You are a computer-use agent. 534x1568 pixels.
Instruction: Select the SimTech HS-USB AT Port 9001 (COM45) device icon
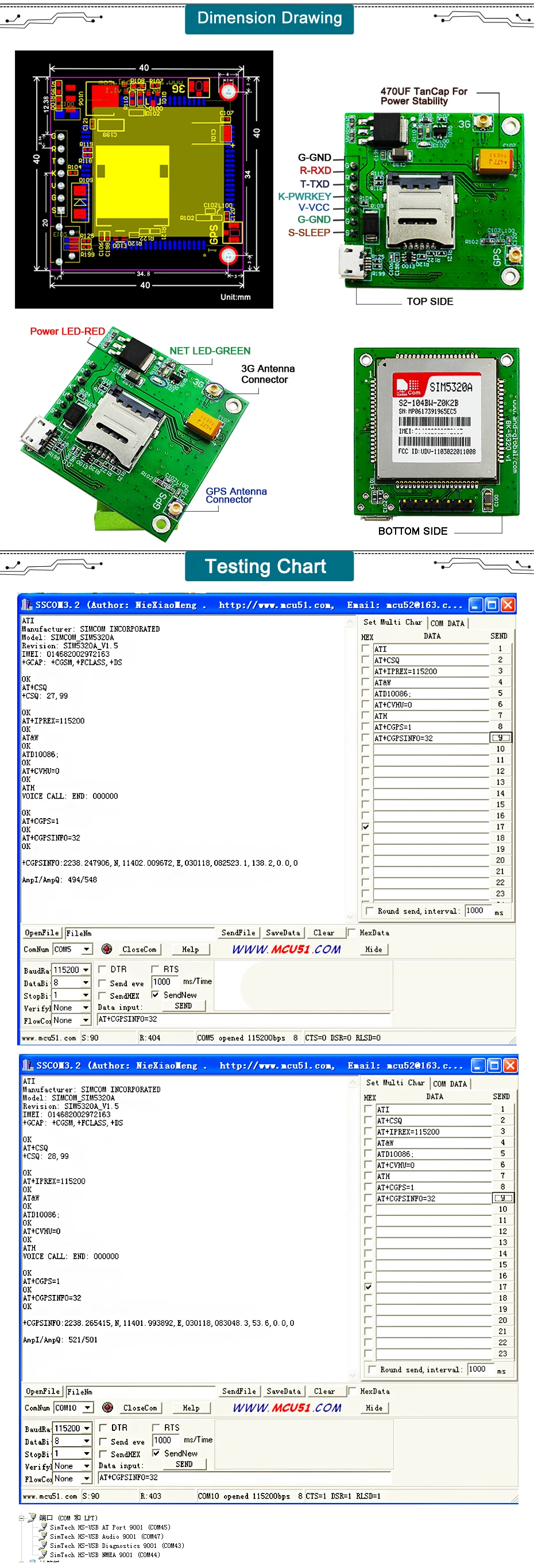click(x=44, y=1527)
